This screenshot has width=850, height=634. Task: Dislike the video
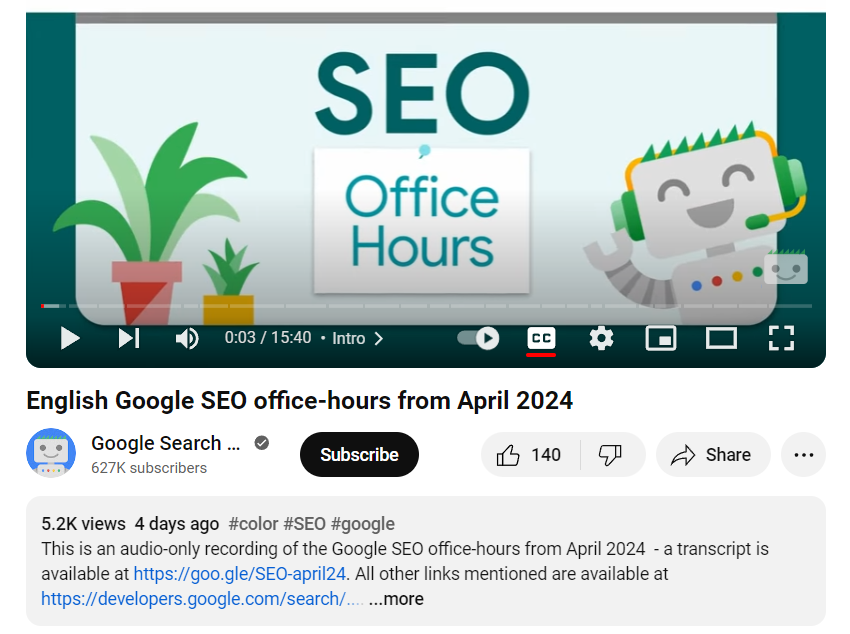[x=611, y=455]
